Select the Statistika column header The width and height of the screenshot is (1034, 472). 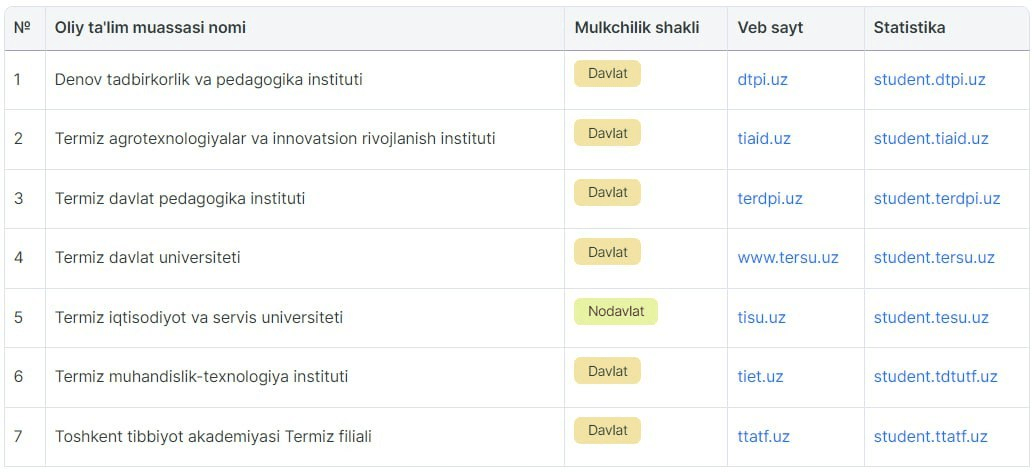click(x=909, y=28)
